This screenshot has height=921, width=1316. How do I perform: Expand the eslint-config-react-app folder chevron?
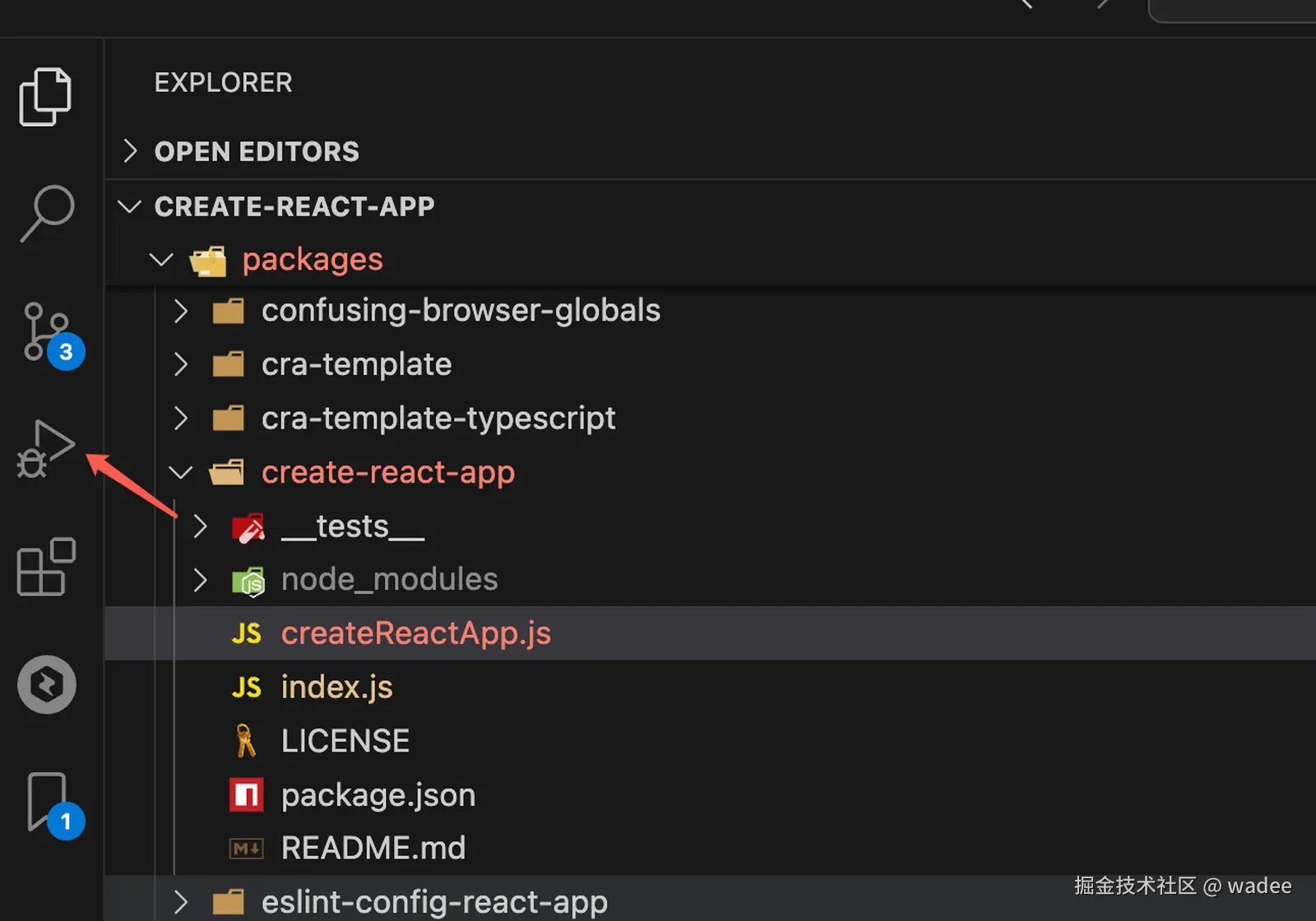coord(181,902)
